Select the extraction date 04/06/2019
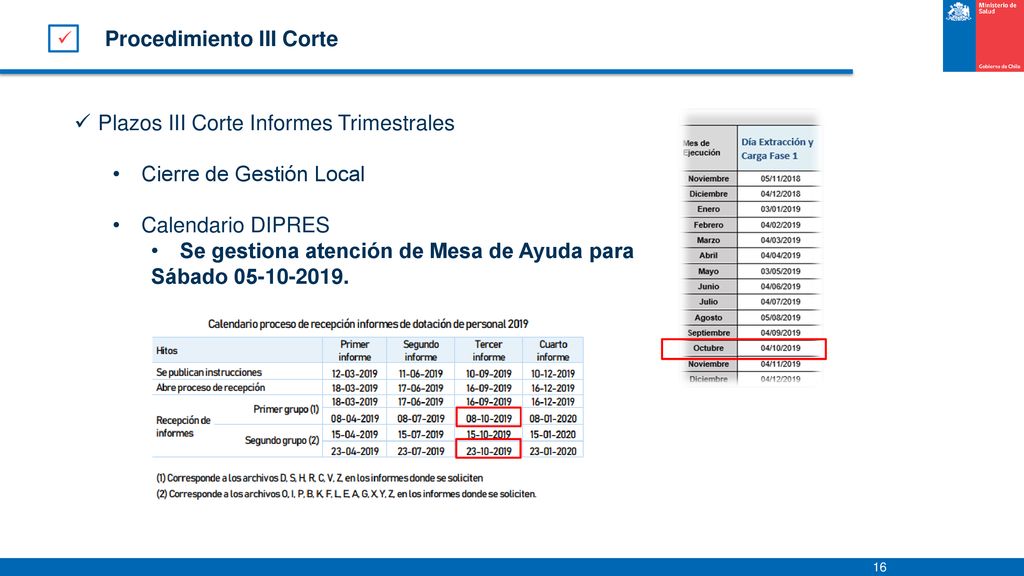This screenshot has height=576, width=1024. click(x=780, y=287)
